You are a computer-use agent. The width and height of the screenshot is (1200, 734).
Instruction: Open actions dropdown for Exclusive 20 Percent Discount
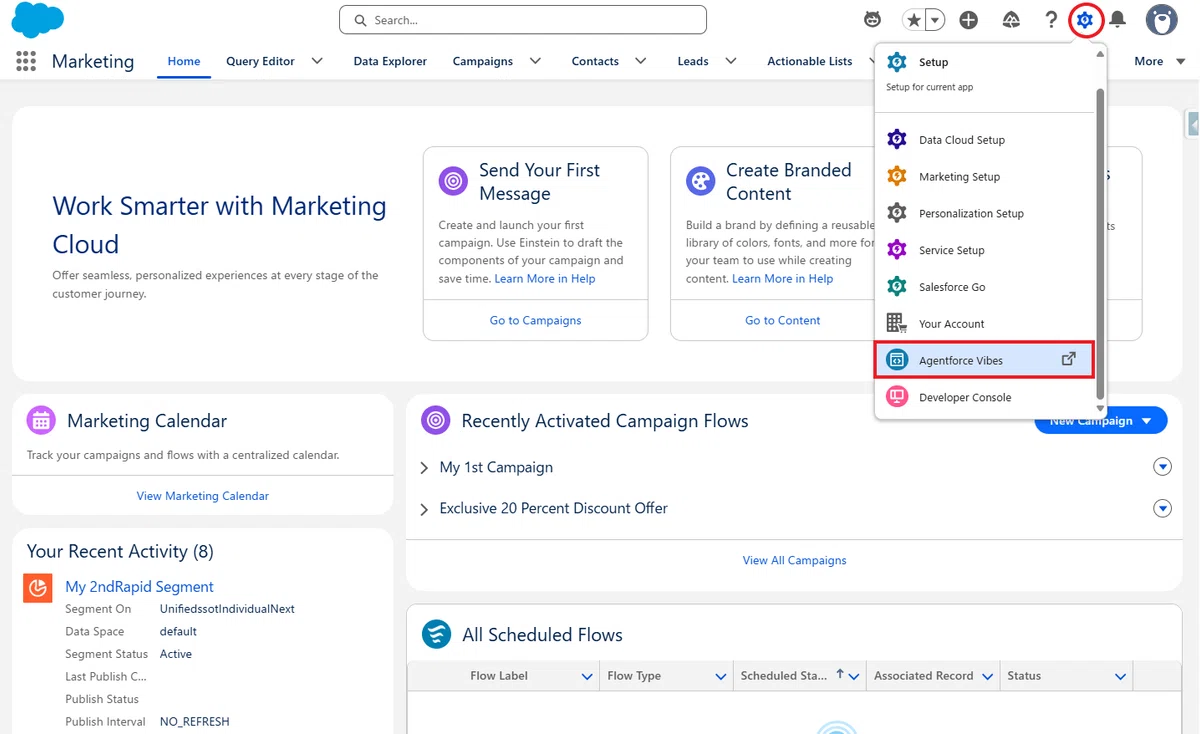[x=1162, y=509]
